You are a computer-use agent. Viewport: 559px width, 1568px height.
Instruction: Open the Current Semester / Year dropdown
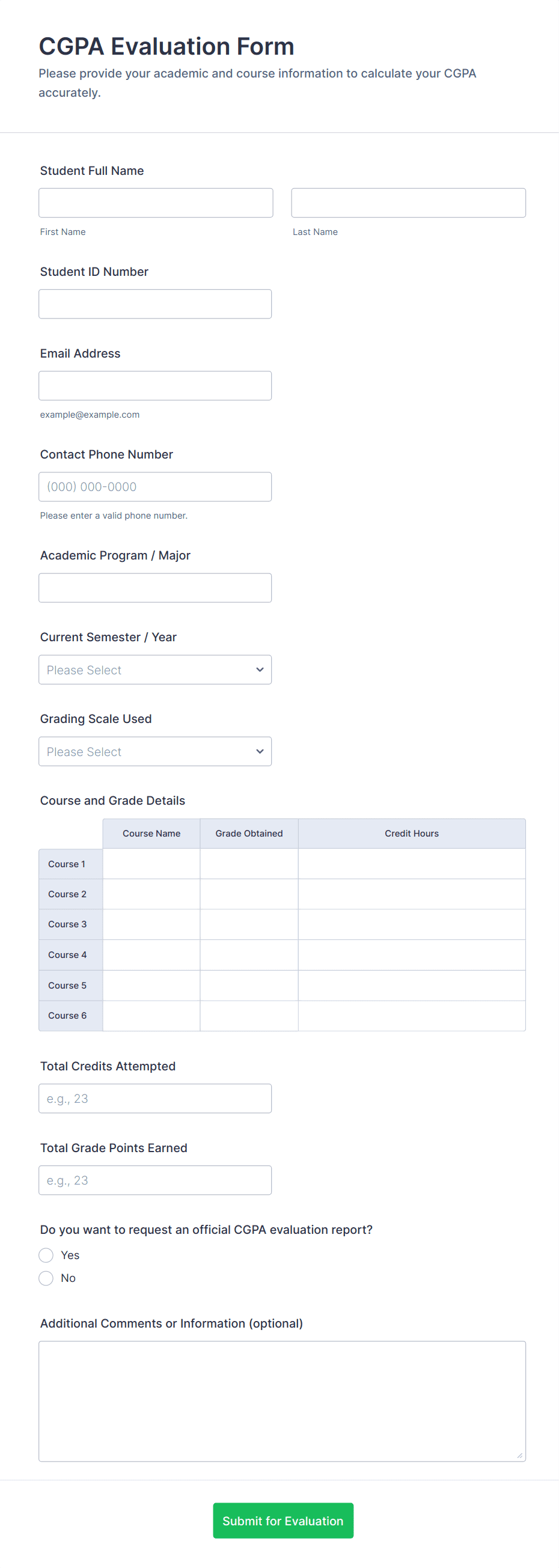[x=154, y=670]
